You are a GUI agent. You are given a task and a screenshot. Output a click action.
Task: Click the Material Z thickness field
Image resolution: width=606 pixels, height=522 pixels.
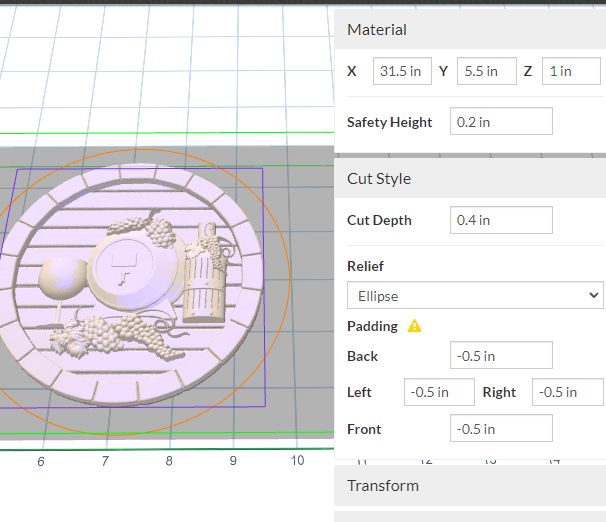click(x=571, y=71)
